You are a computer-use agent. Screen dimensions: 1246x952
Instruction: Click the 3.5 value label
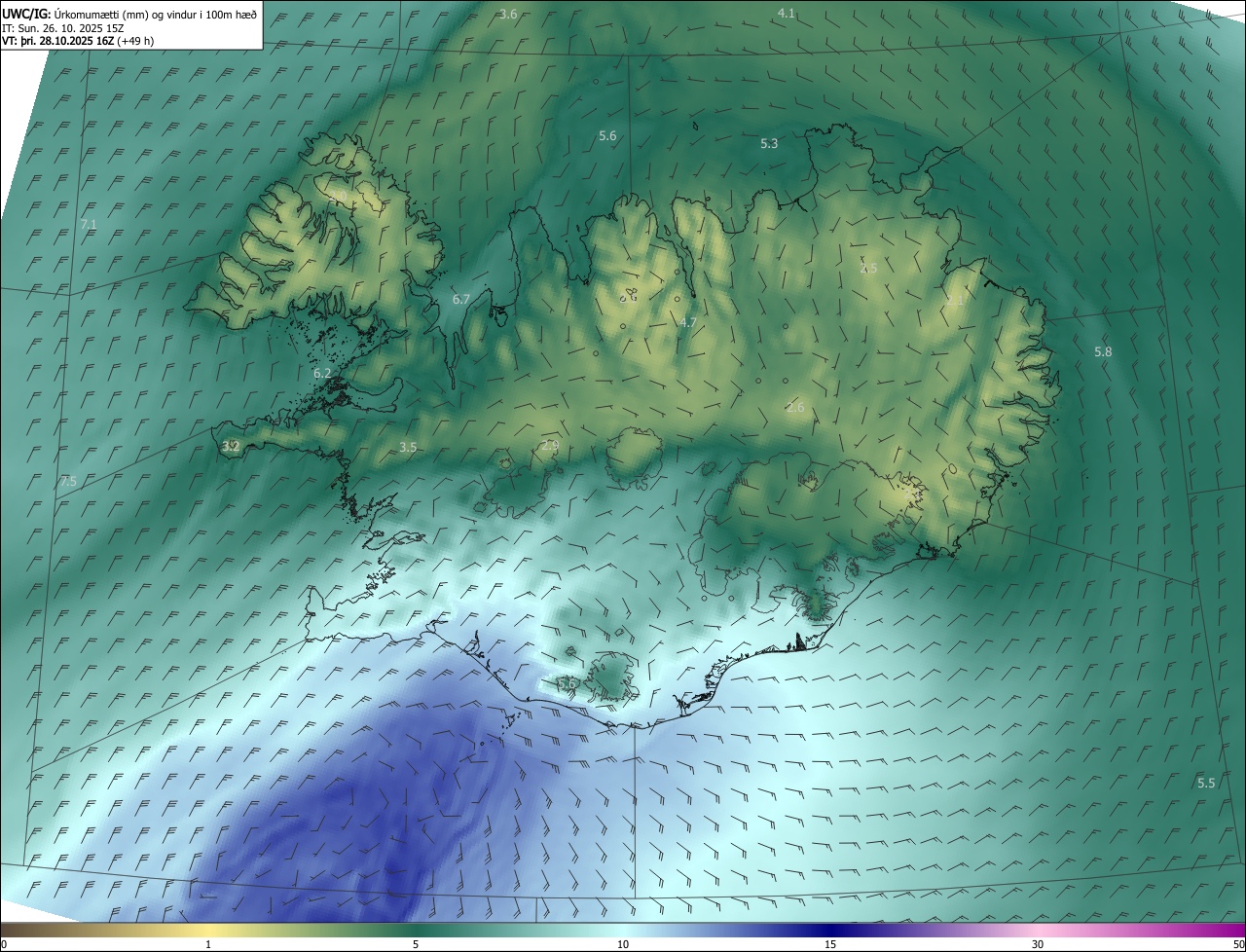[408, 448]
